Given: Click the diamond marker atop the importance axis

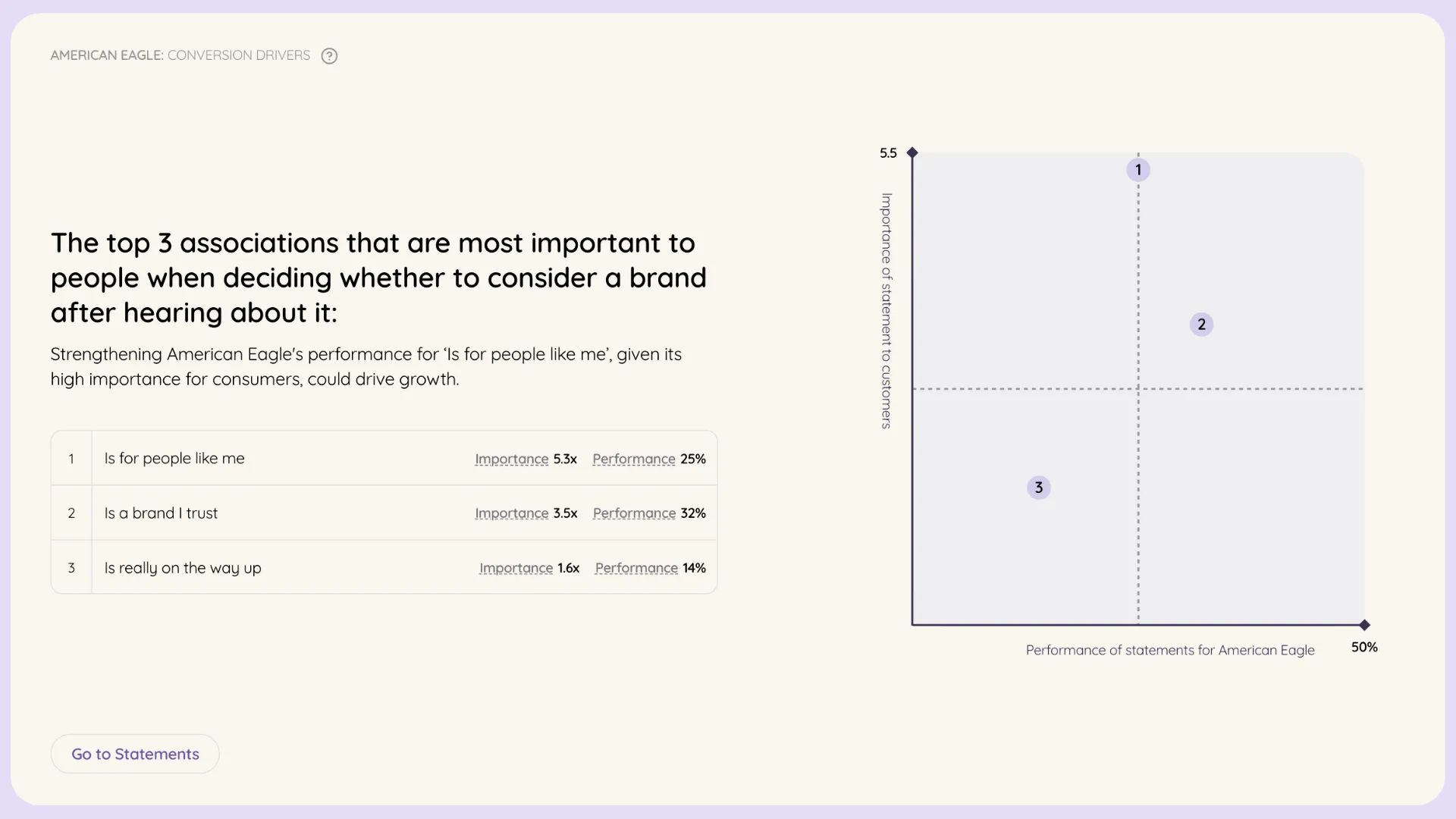Looking at the screenshot, I should click(912, 153).
